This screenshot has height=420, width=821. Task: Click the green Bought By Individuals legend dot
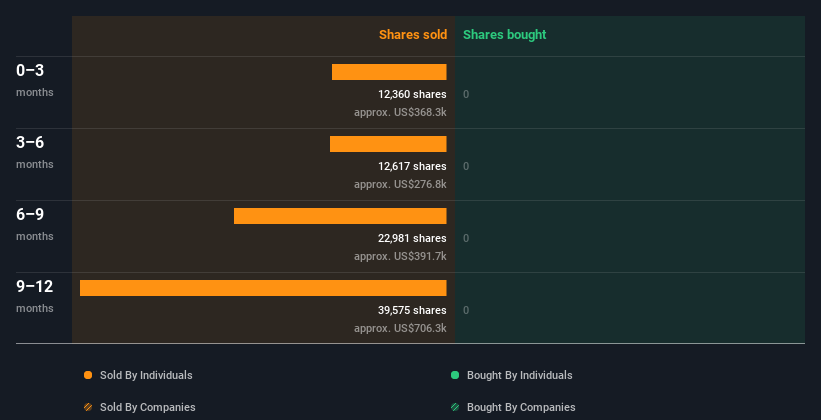coord(455,375)
